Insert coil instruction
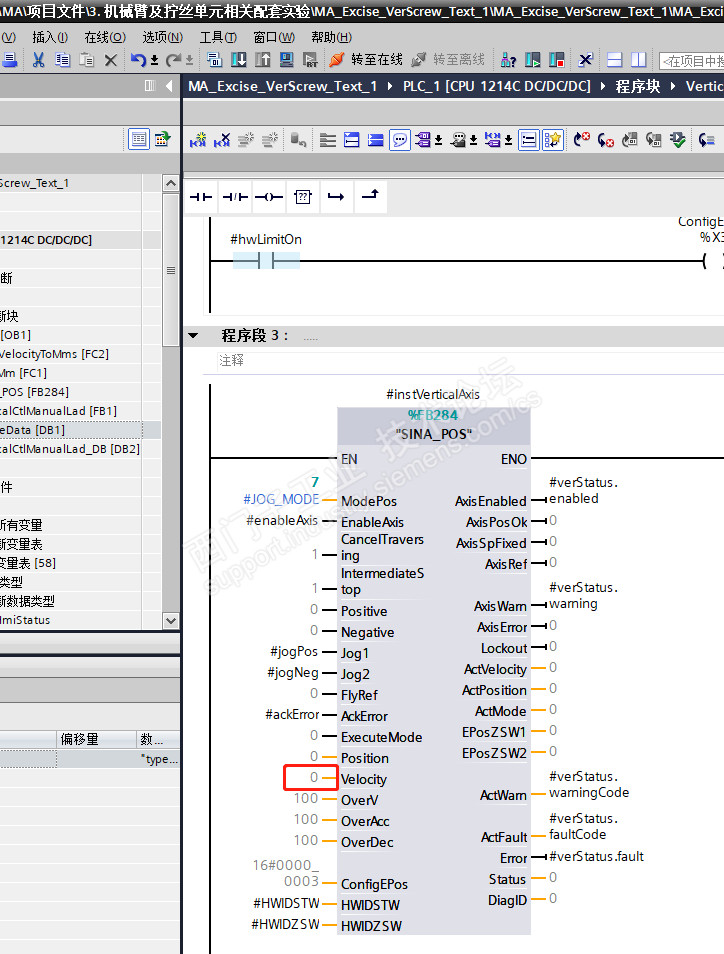The image size is (724, 954). [268, 197]
